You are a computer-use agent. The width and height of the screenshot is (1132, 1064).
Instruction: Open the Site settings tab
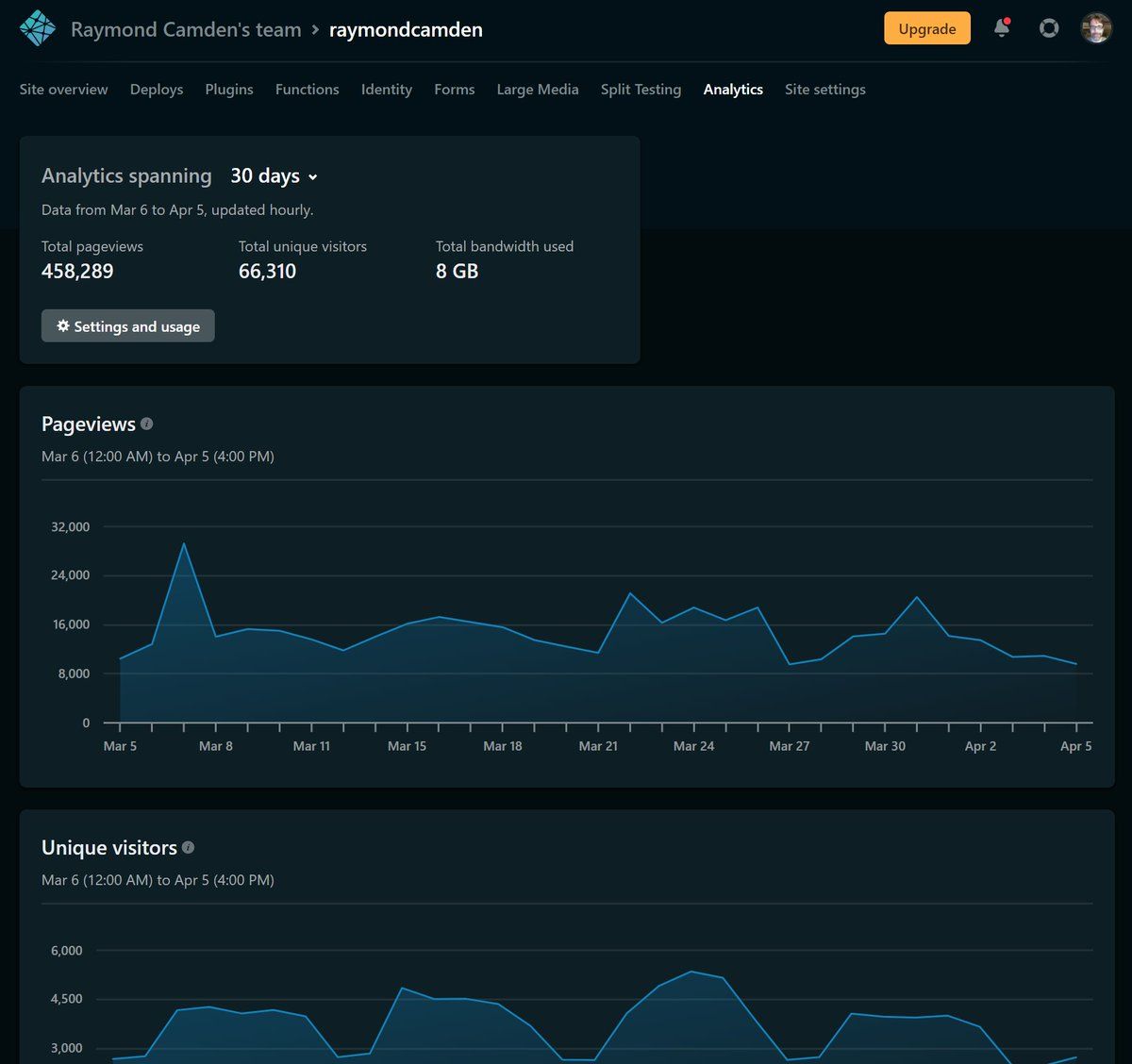[x=824, y=90]
